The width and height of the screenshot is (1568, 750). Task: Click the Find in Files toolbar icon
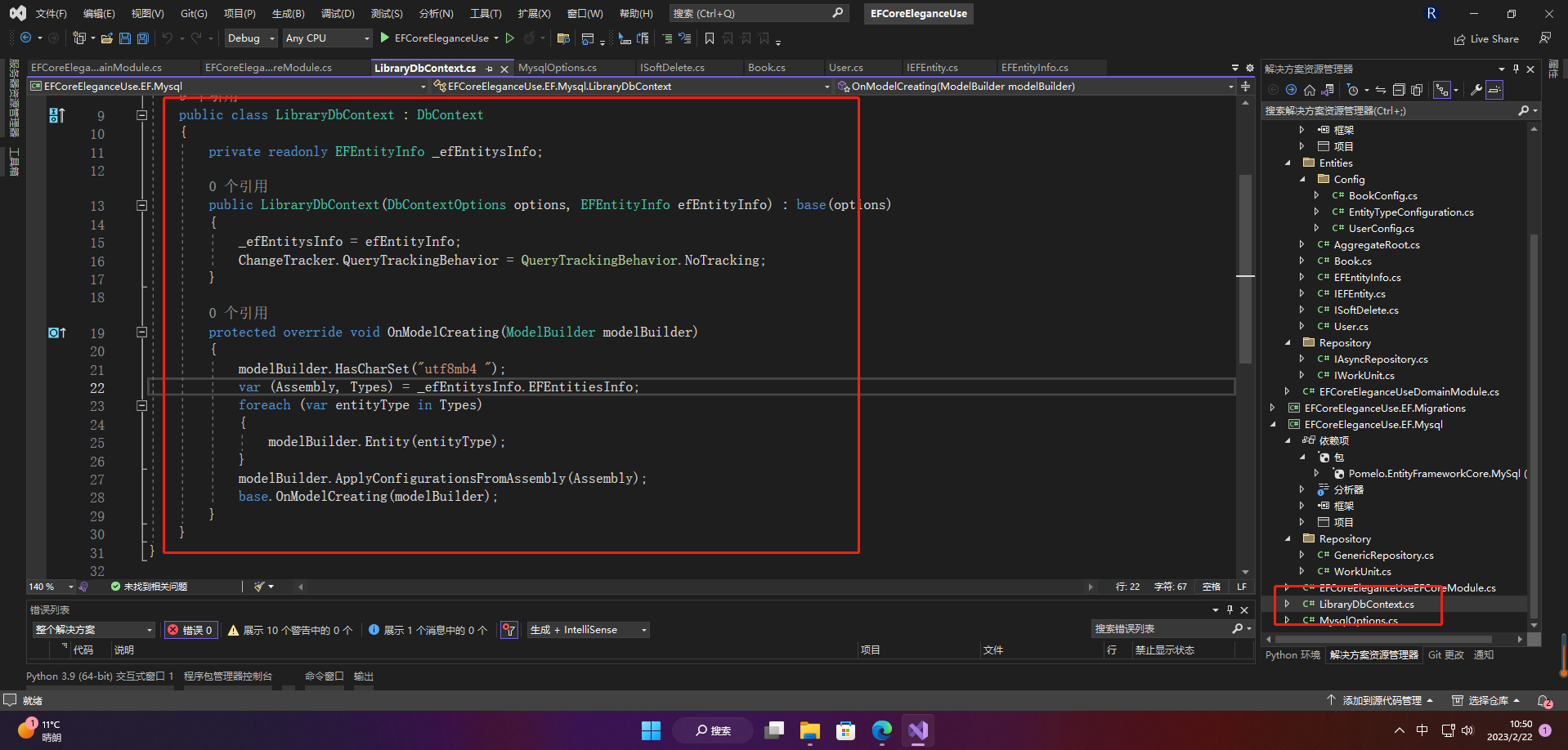click(x=563, y=38)
